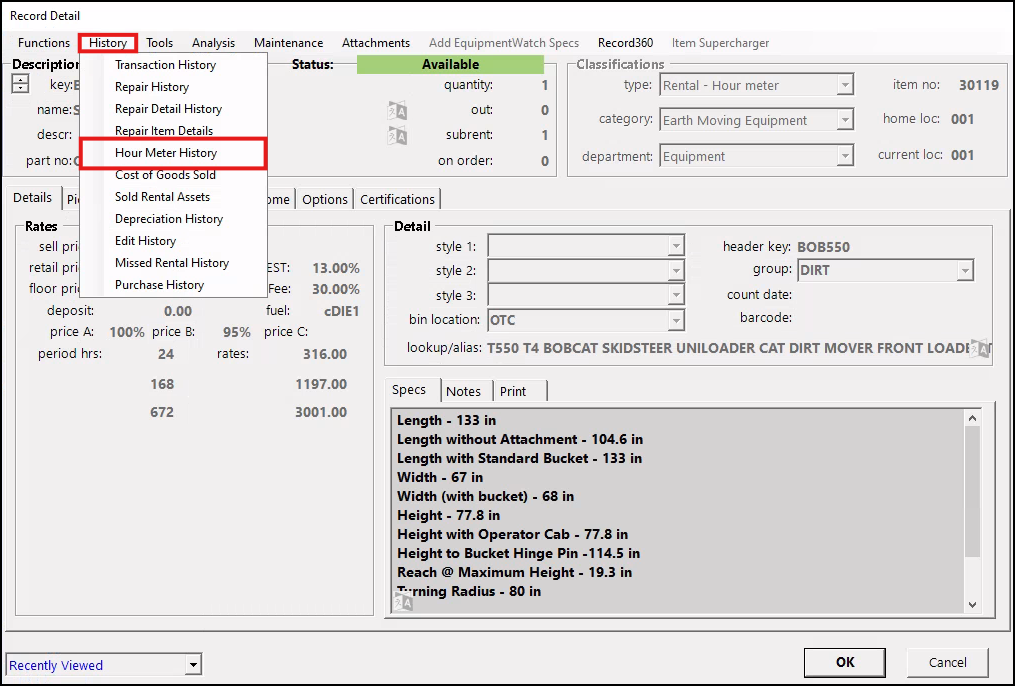Open Depreciation History menu entry

pos(169,219)
